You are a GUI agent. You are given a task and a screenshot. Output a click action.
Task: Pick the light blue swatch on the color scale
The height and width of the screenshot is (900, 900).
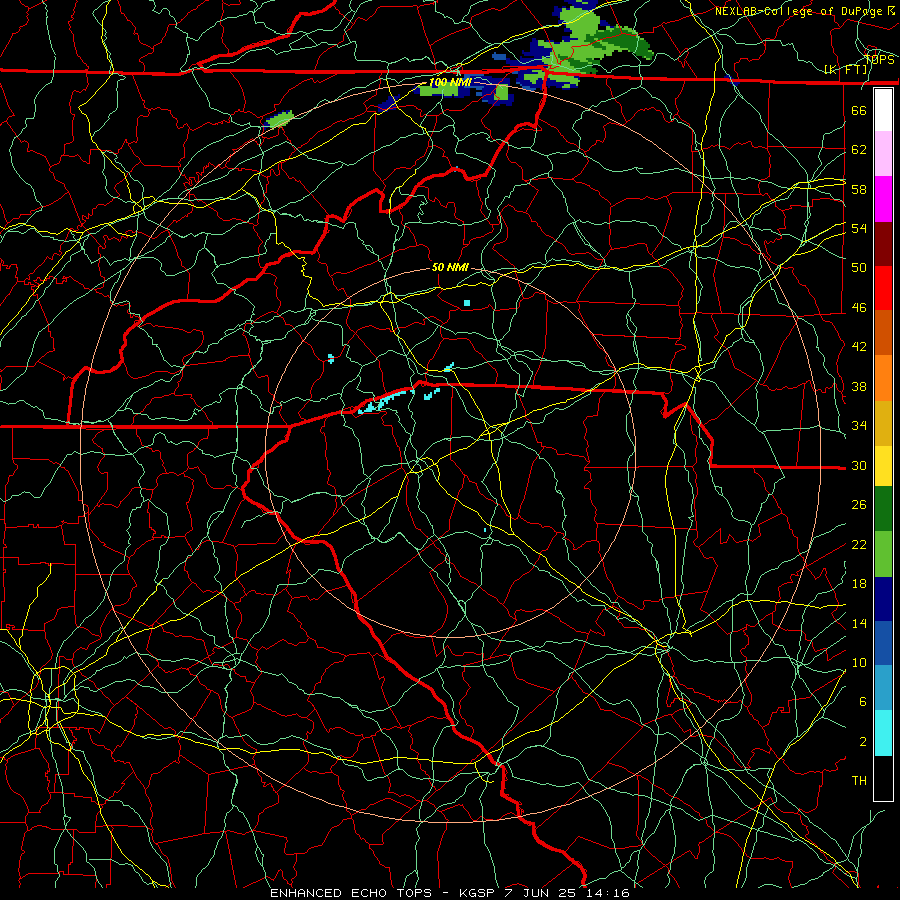point(883,688)
